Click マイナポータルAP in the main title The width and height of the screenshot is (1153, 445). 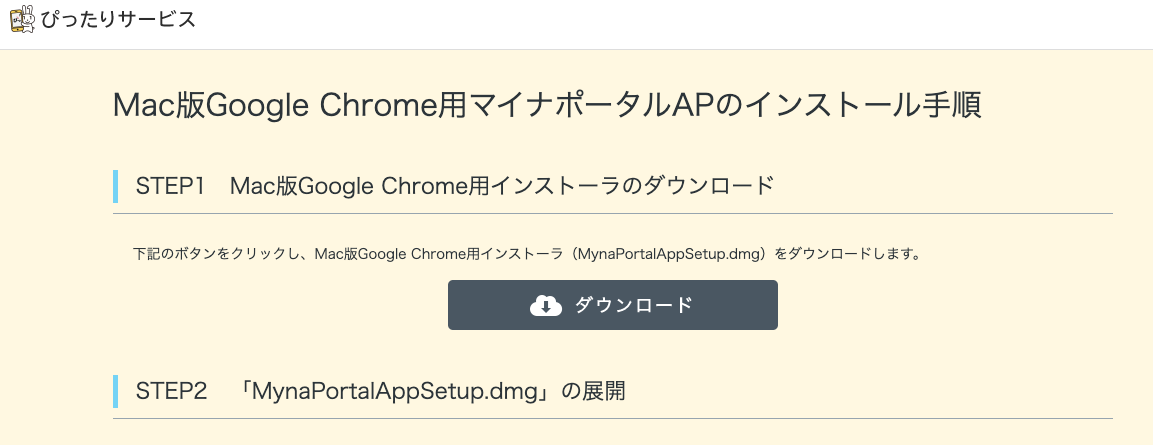point(592,105)
